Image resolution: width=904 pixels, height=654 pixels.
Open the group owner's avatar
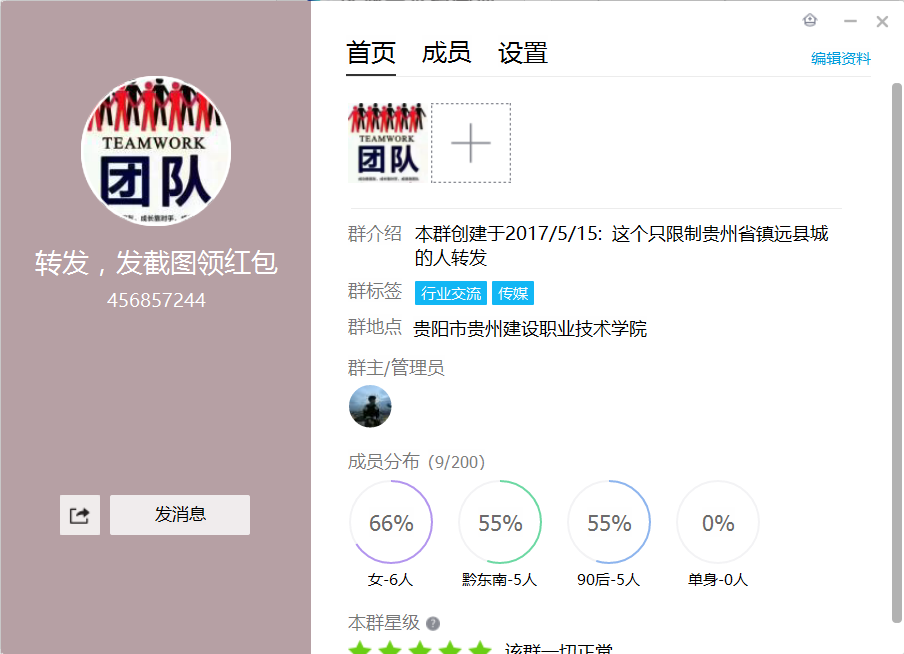tap(370, 406)
